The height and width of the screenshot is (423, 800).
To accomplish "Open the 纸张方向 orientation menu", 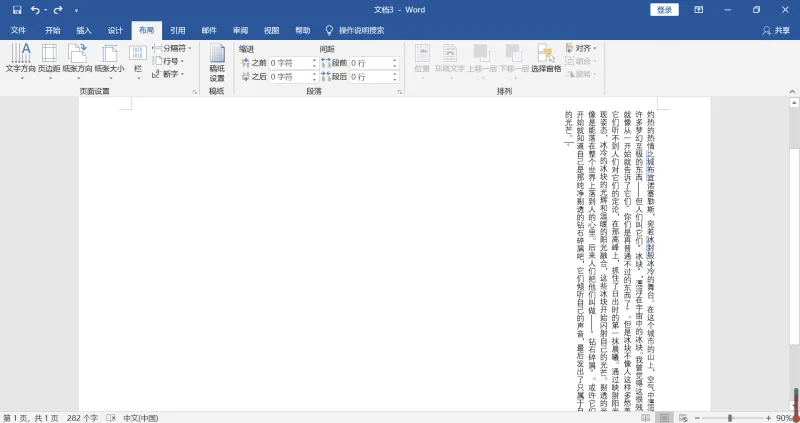I will 78,61.
